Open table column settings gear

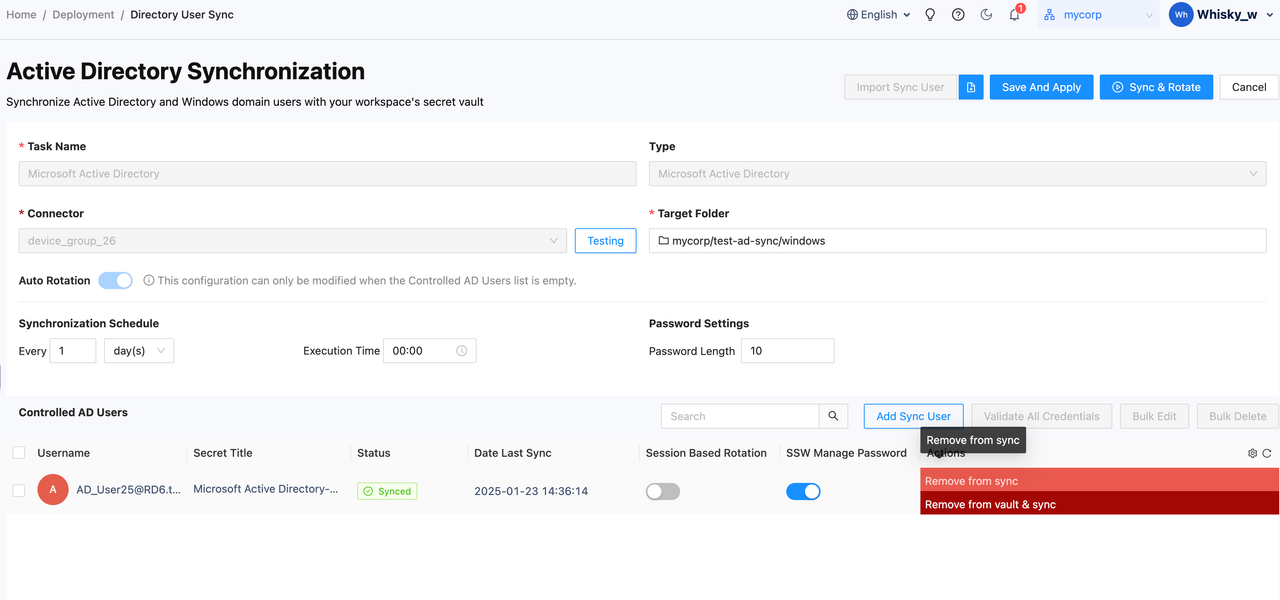point(1252,453)
